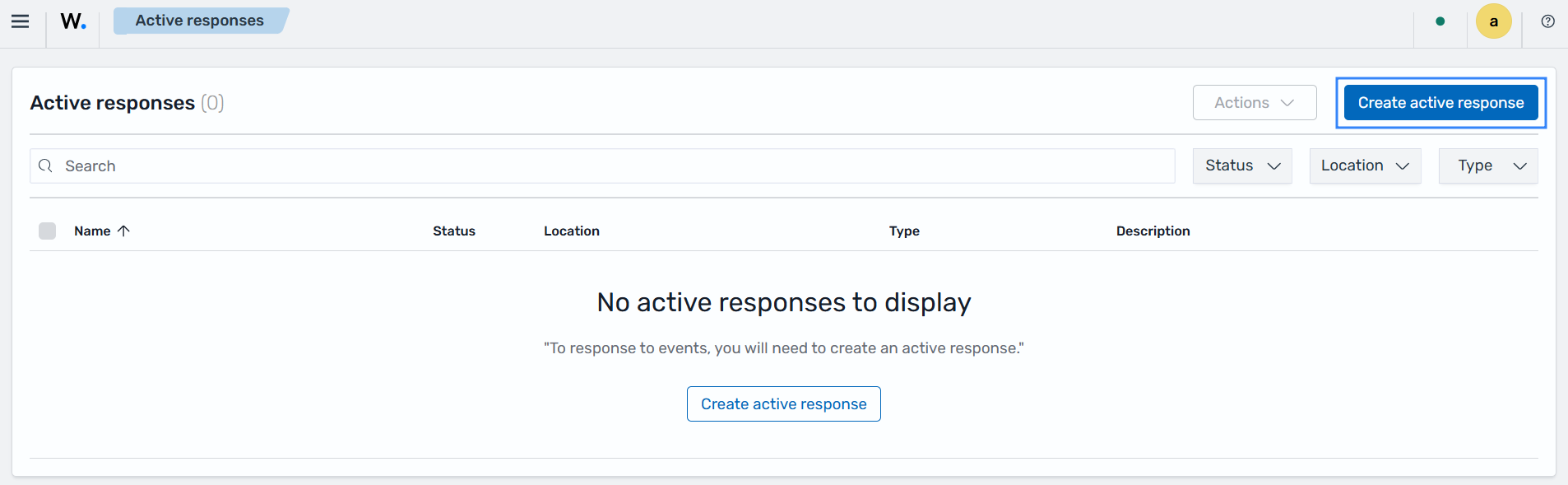Viewport: 1568px width, 485px height.
Task: Toggle the select-all checkbox in table header
Action: [x=48, y=231]
